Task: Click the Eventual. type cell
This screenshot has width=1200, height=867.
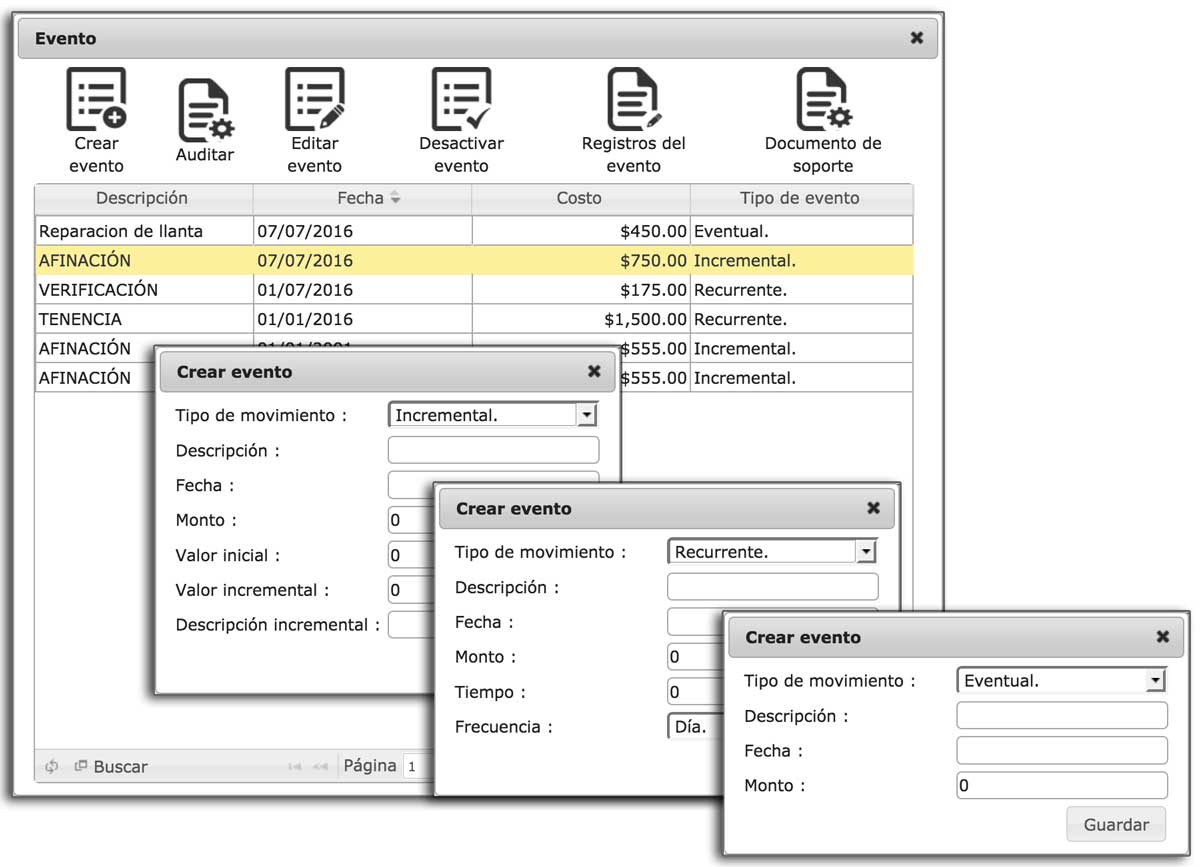Action: [801, 231]
